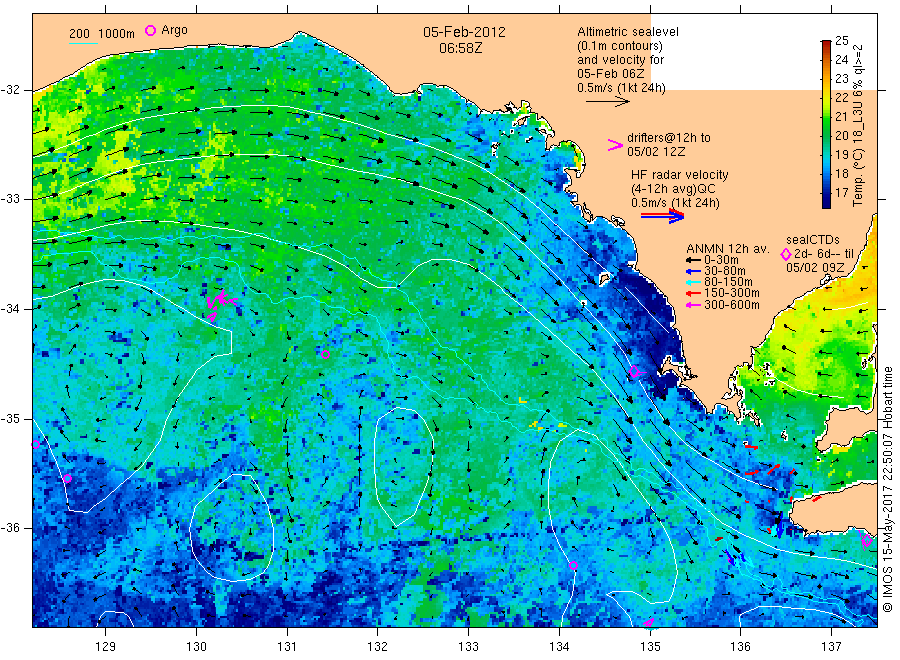
Task: Click the IMOS copyright timestamp text
Action: coord(888,489)
